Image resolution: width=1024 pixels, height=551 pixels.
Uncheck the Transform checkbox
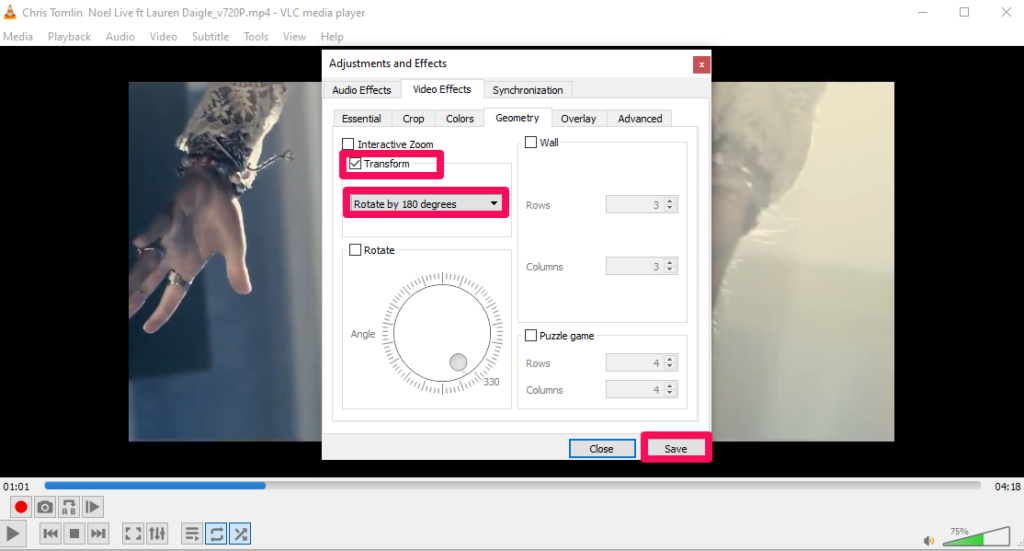click(355, 163)
